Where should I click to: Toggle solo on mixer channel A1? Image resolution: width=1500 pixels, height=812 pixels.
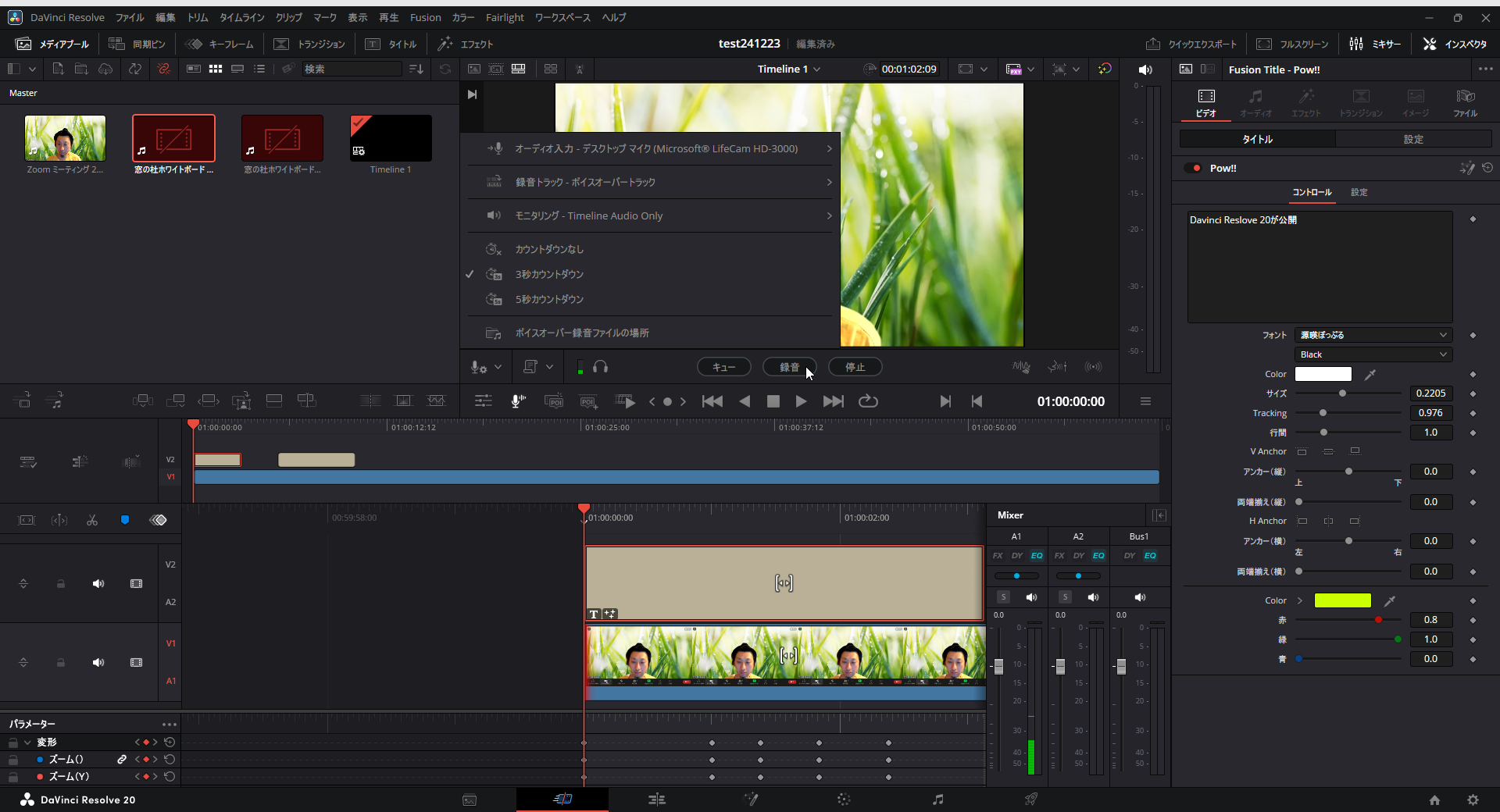pyautogui.click(x=1004, y=597)
